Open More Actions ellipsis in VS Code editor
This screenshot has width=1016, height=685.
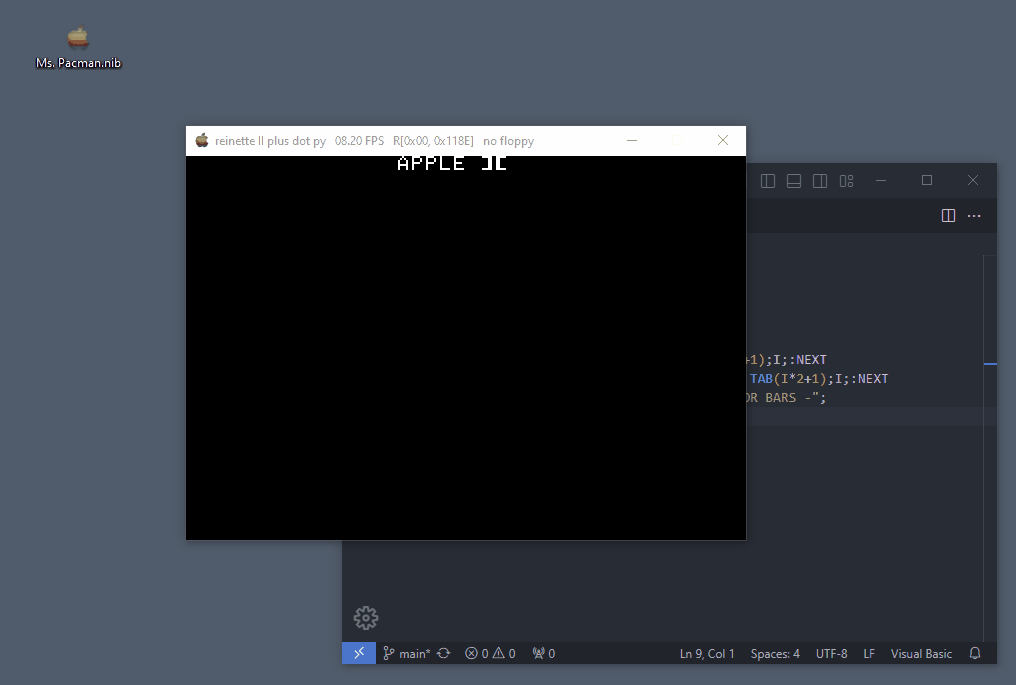(x=974, y=216)
